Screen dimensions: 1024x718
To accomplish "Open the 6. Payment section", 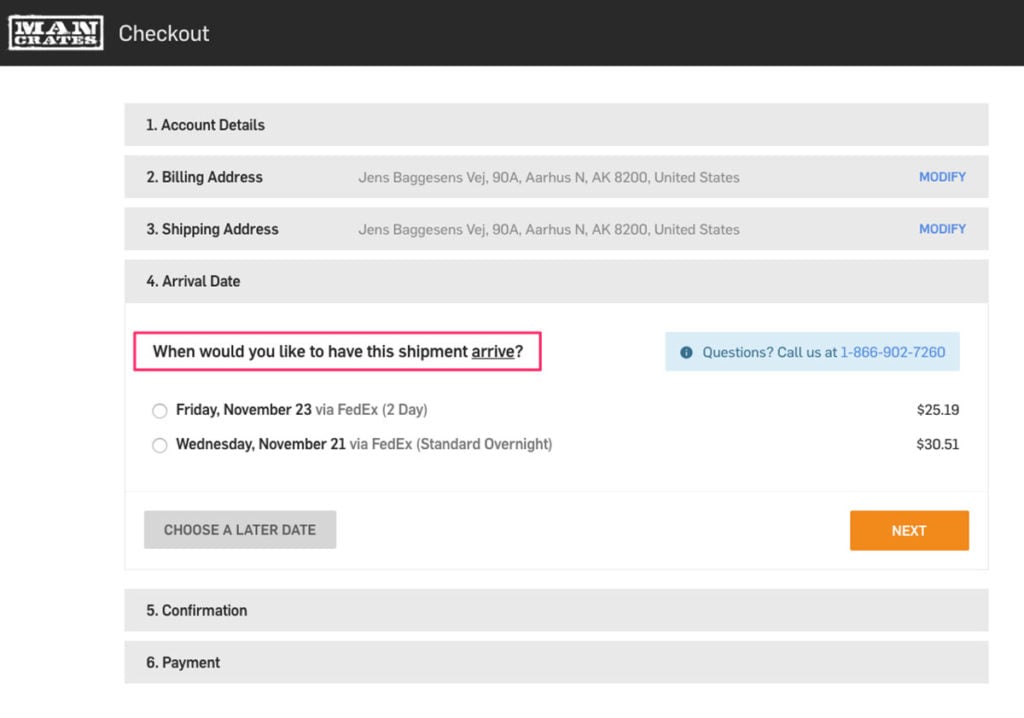I will click(556, 662).
